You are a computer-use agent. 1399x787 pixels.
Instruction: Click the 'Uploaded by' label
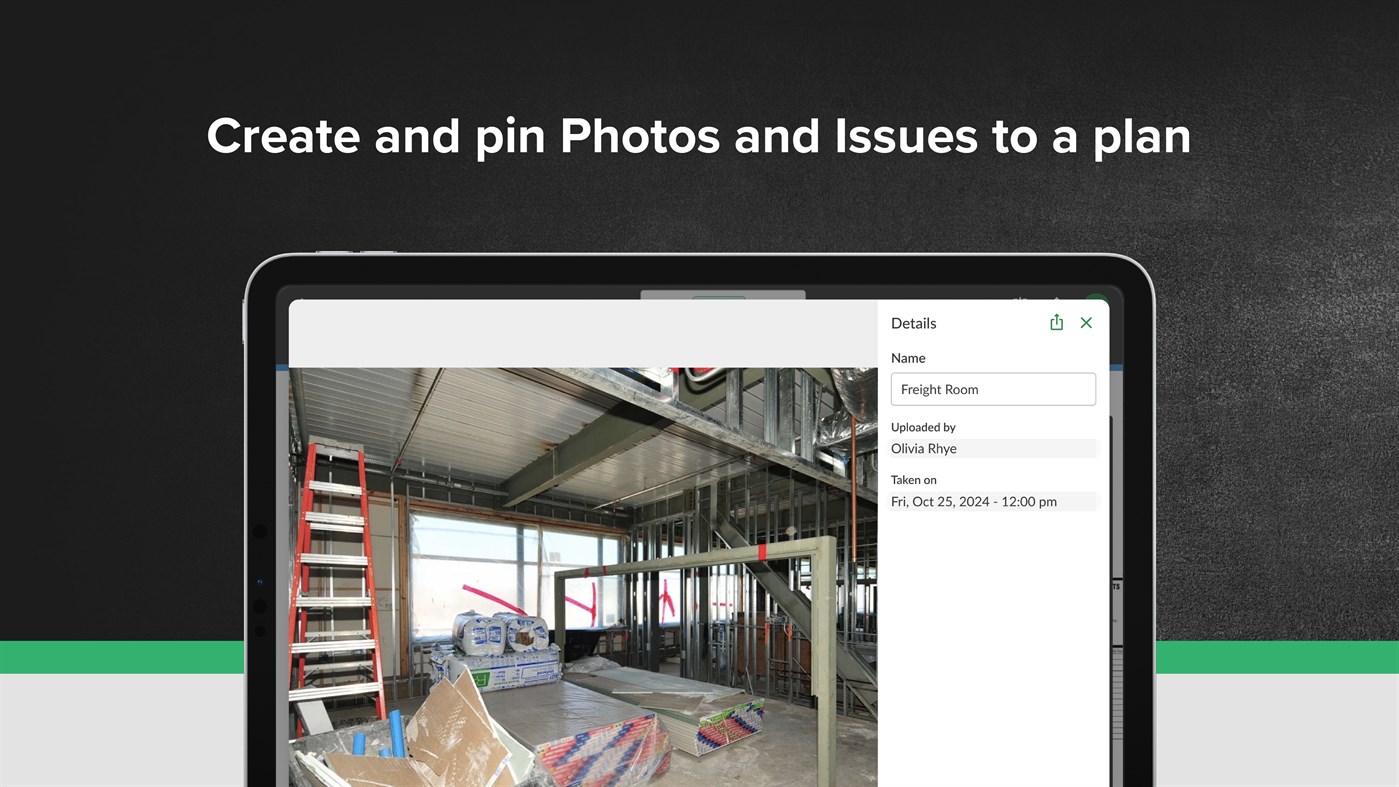(923, 427)
